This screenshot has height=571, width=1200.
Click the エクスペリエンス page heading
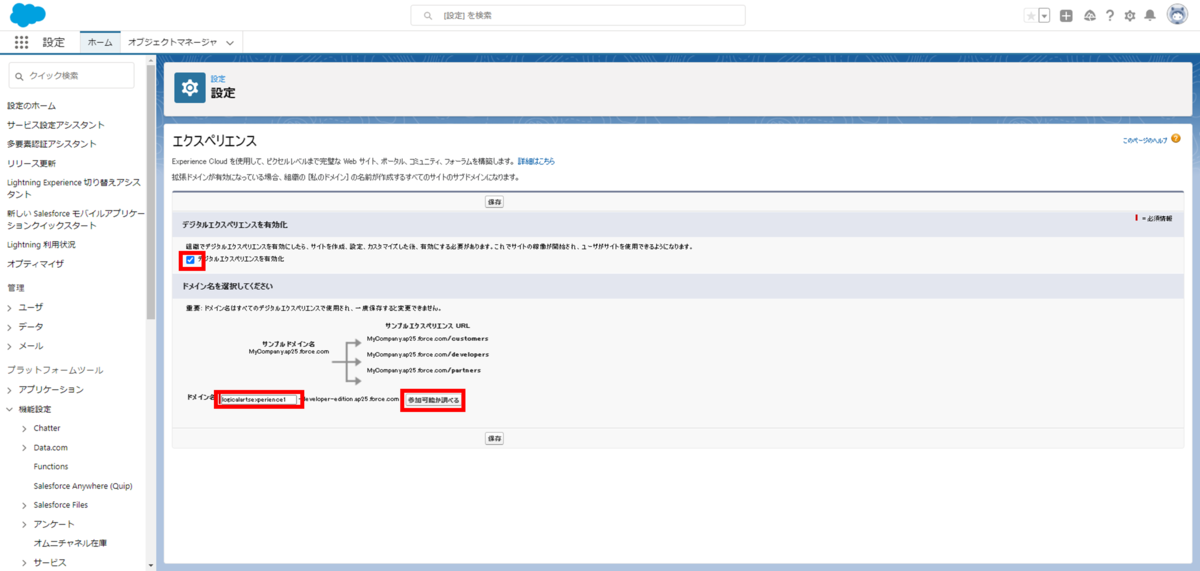(x=215, y=141)
